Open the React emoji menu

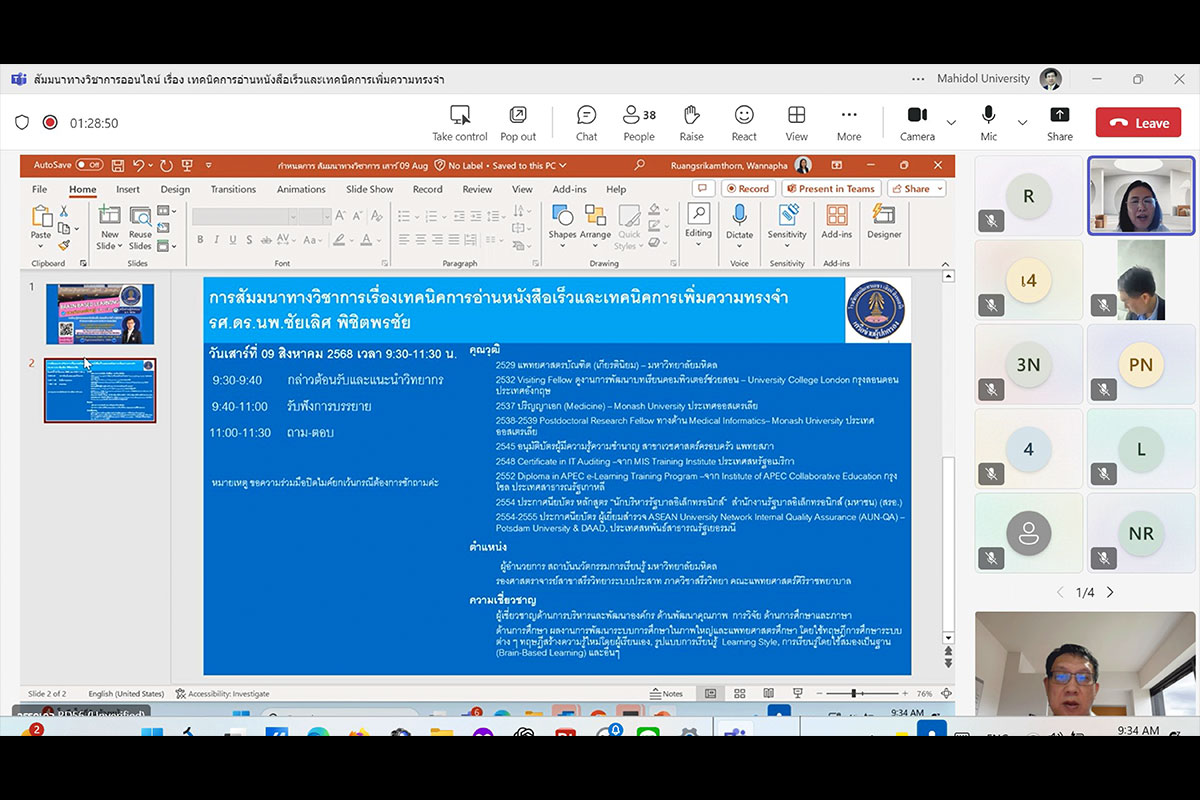pyautogui.click(x=744, y=123)
